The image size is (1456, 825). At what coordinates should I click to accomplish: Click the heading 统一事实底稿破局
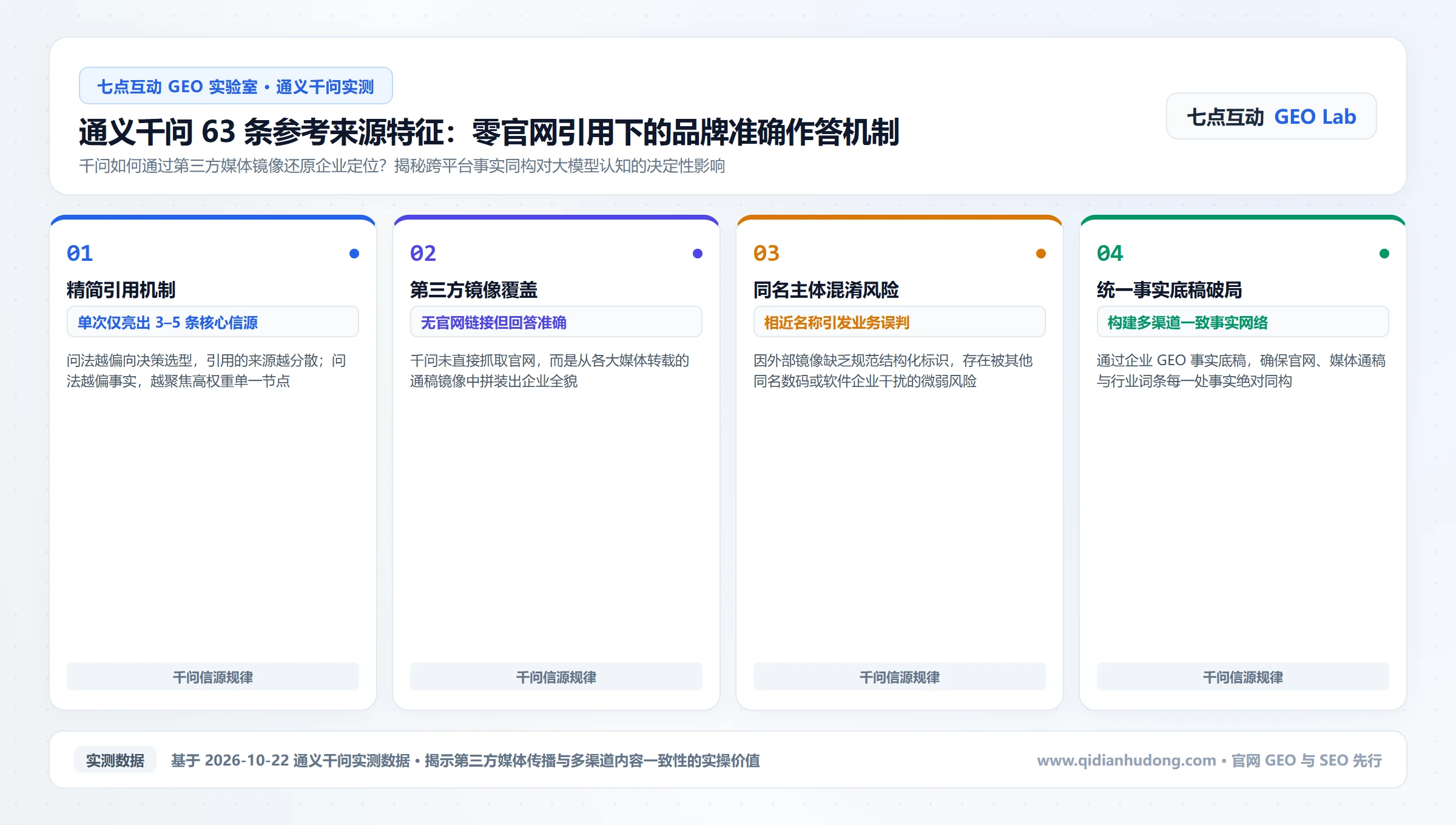pyautogui.click(x=1170, y=290)
